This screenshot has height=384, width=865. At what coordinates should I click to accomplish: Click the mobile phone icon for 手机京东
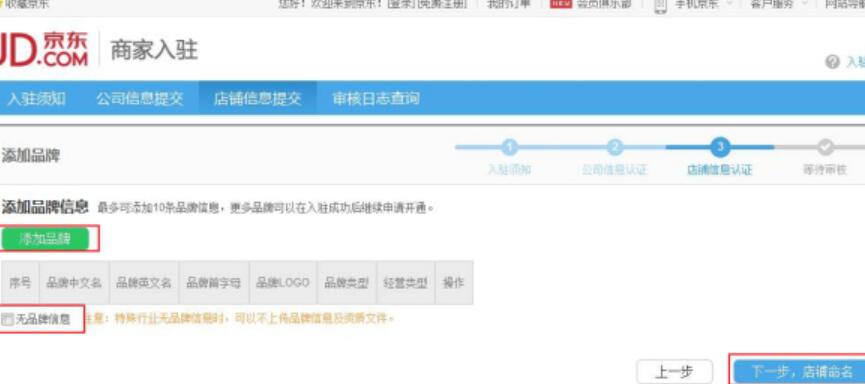pyautogui.click(x=660, y=5)
